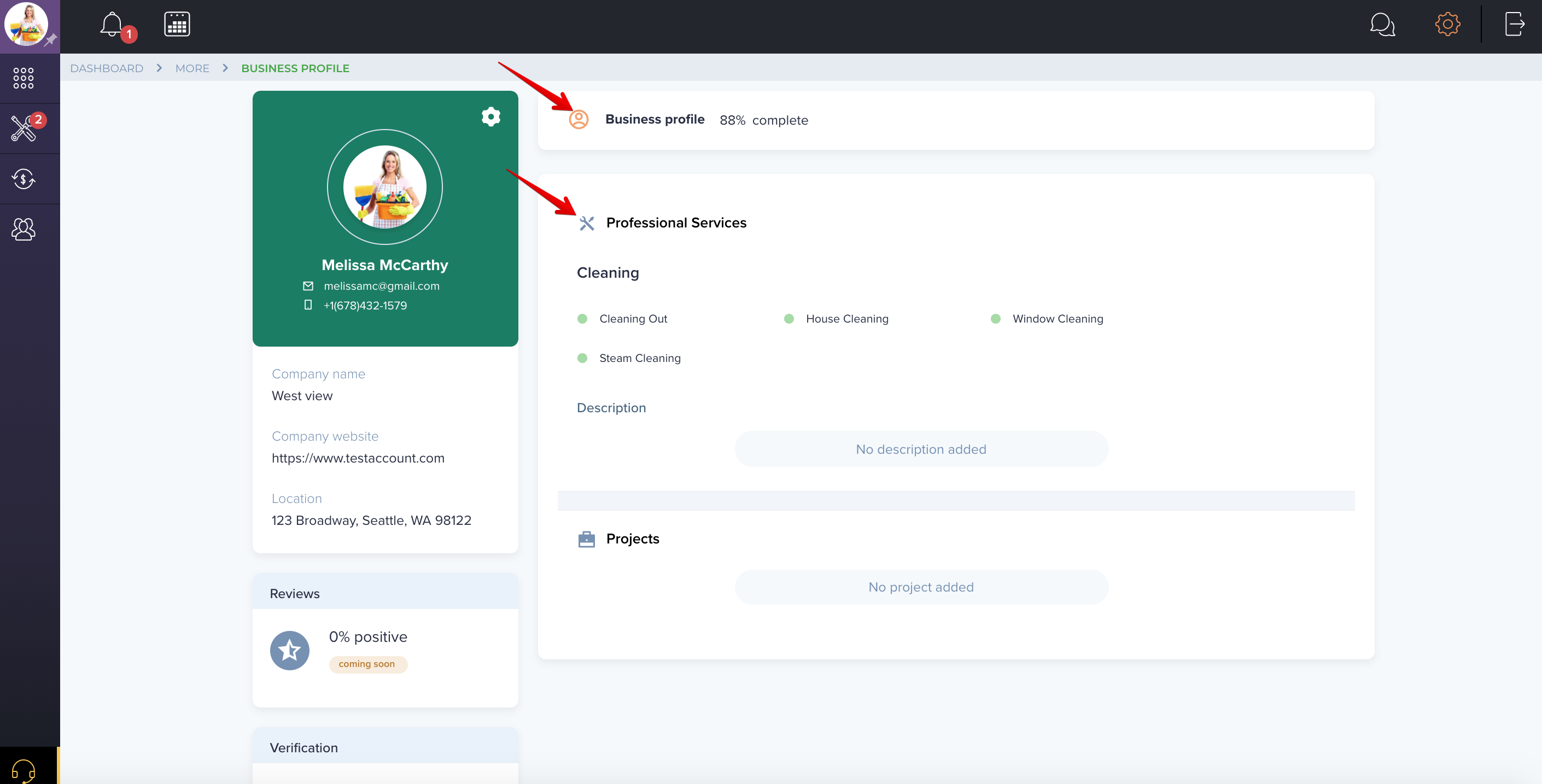Click the user avatar in top-left corner
The width and height of the screenshot is (1542, 784).
26,25
